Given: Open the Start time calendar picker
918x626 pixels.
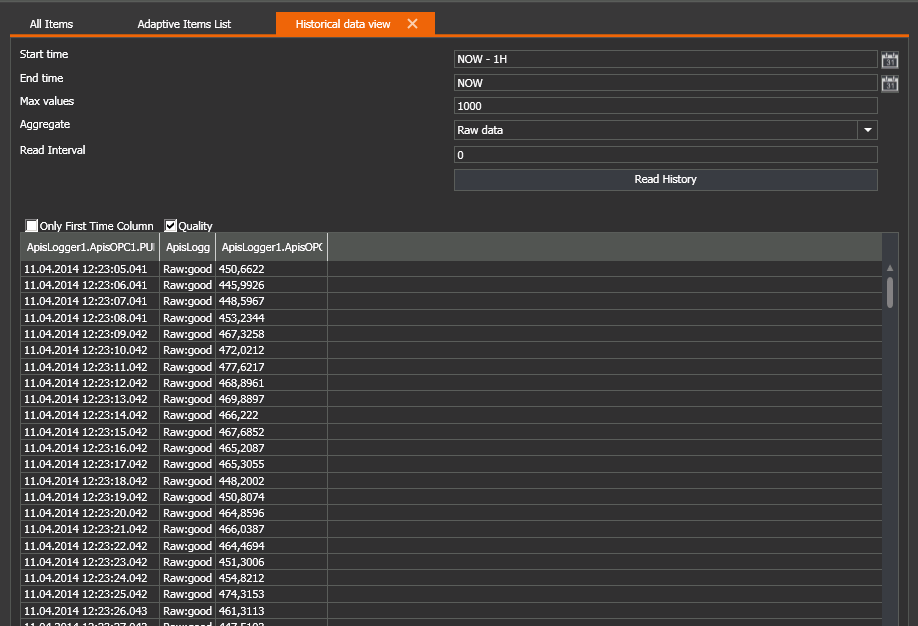Looking at the screenshot, I should 889,60.
